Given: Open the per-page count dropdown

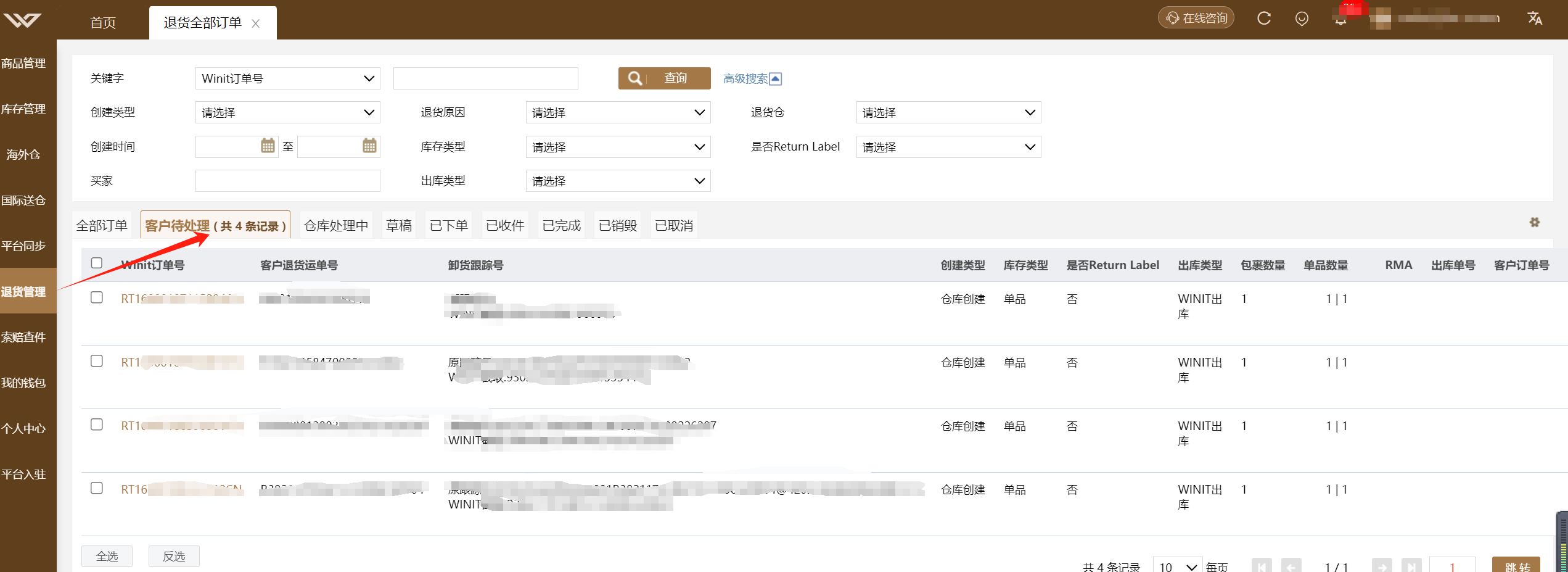Looking at the screenshot, I should tap(1177, 566).
